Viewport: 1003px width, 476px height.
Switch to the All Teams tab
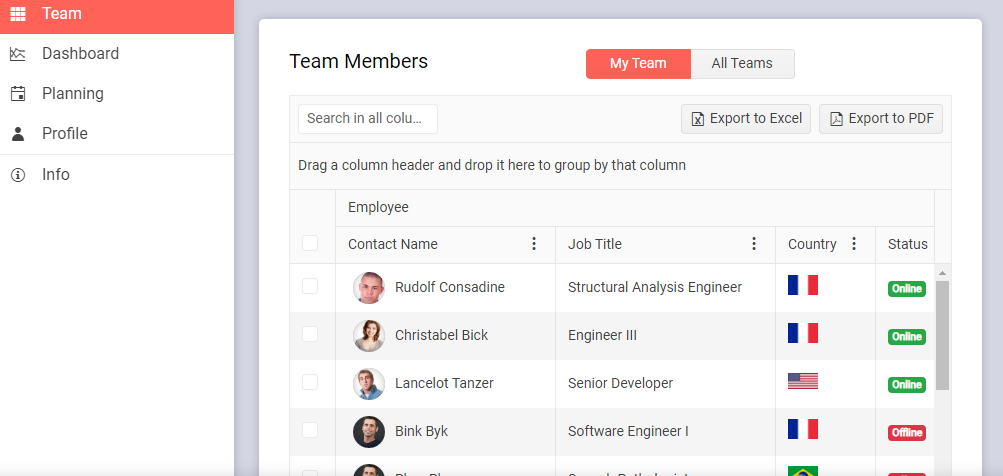pos(742,63)
